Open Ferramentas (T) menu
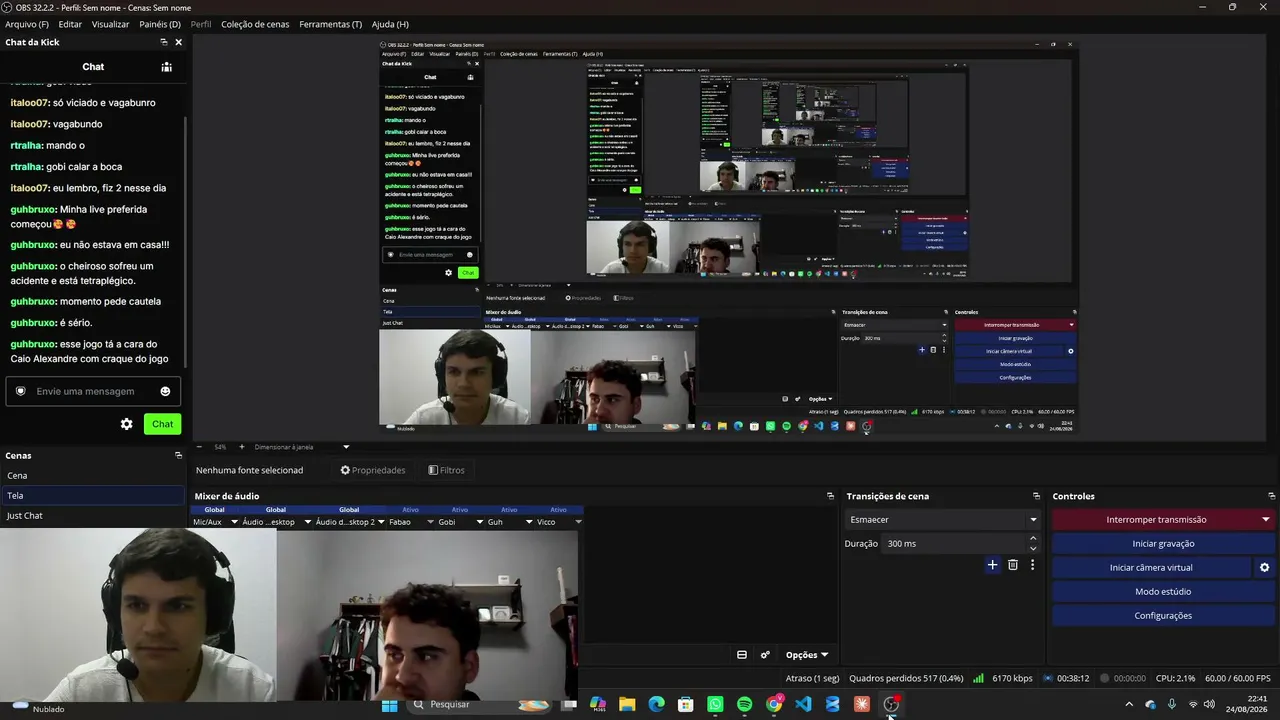 [x=330, y=24]
